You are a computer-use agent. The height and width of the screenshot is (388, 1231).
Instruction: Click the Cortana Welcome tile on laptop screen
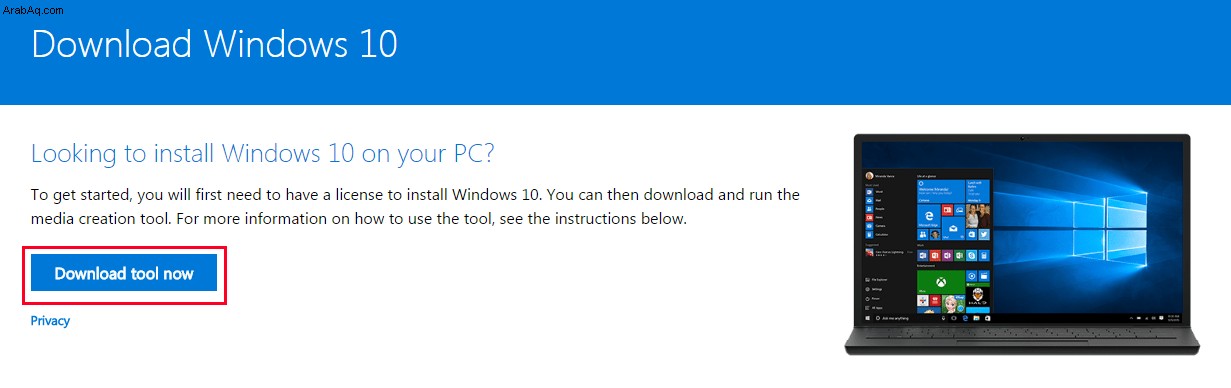941,191
